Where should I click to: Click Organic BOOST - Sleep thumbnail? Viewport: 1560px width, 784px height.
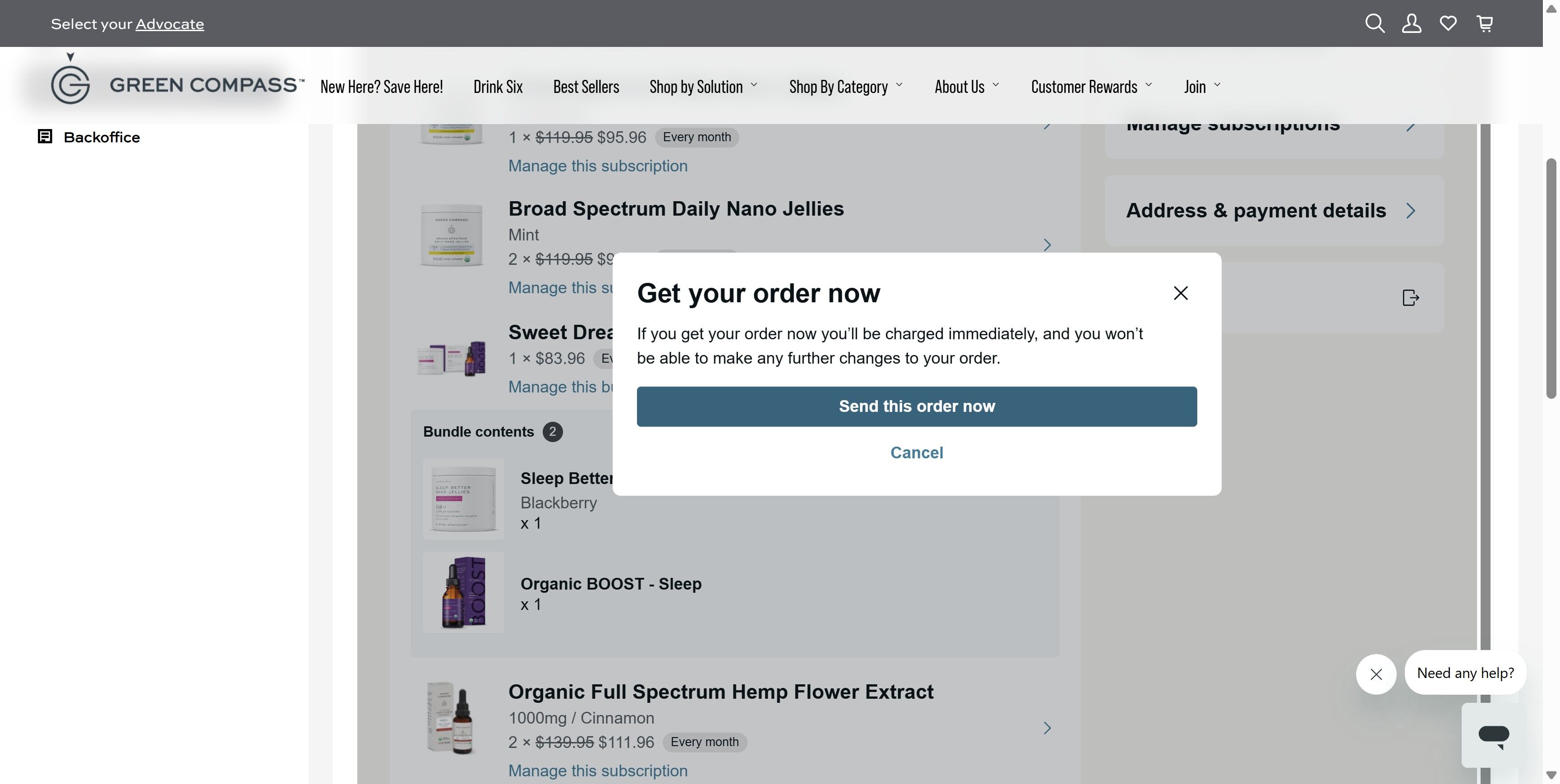[x=463, y=592]
